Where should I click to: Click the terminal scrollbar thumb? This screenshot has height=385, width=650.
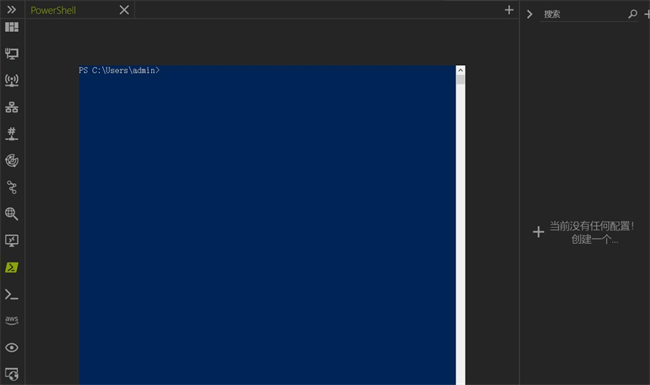(460, 80)
